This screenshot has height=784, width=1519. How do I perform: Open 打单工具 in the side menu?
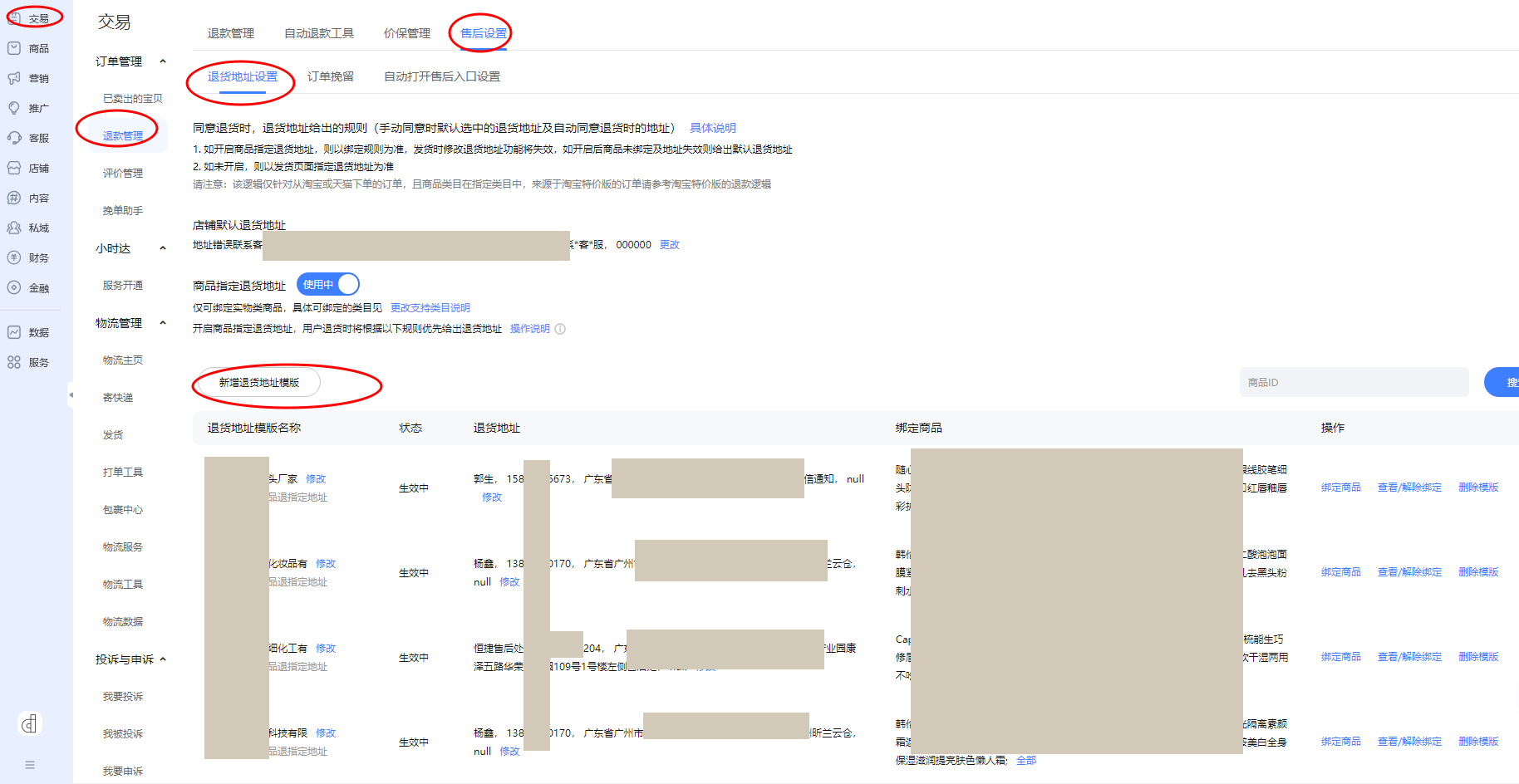(123, 473)
